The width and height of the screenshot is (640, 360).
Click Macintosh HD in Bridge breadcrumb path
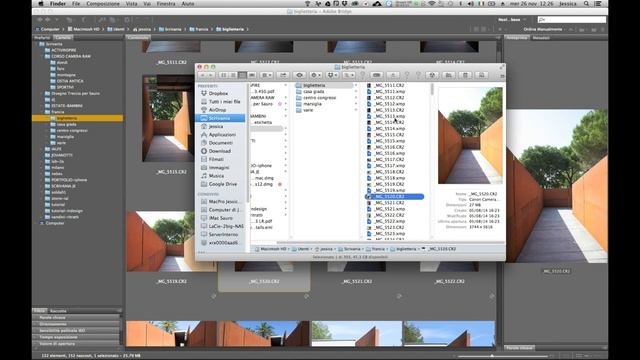tap(84, 29)
